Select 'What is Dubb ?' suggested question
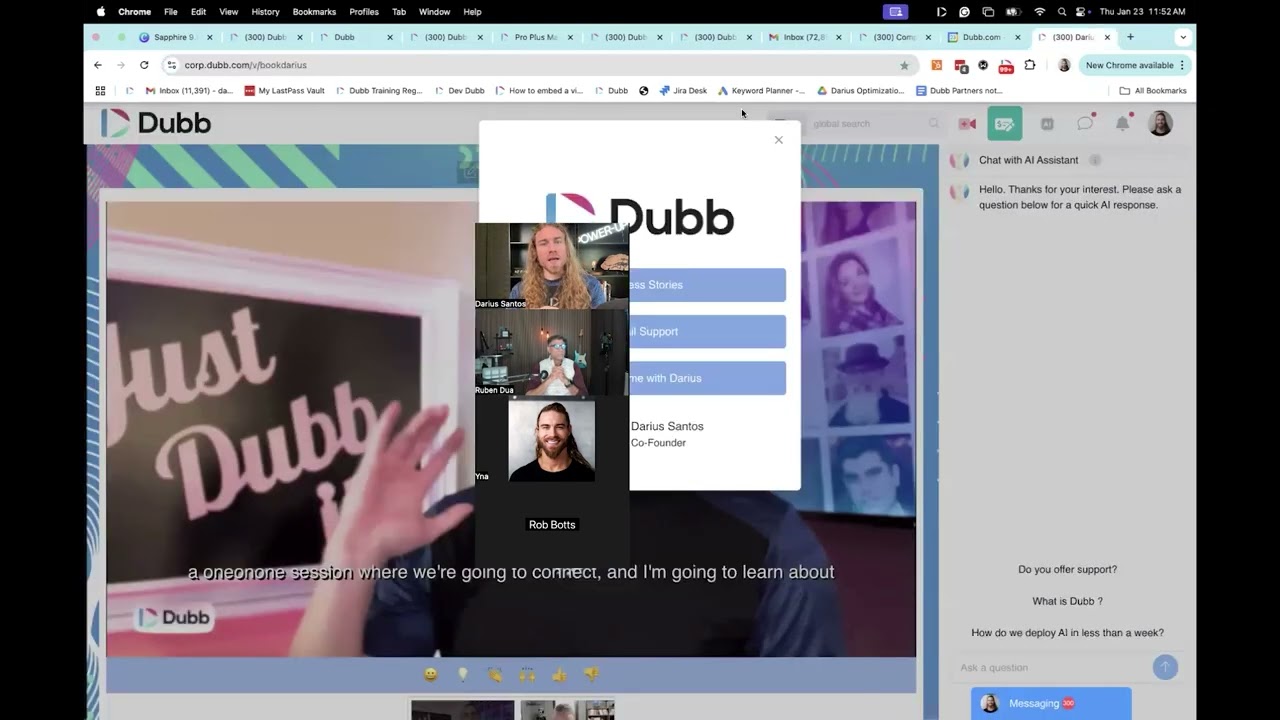The image size is (1280, 720). (x=1067, y=601)
